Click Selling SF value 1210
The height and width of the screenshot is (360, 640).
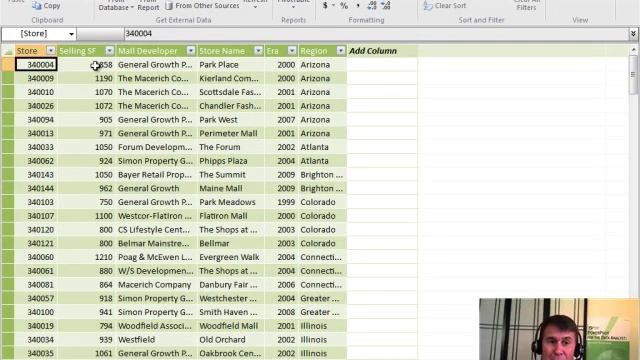coord(87,257)
